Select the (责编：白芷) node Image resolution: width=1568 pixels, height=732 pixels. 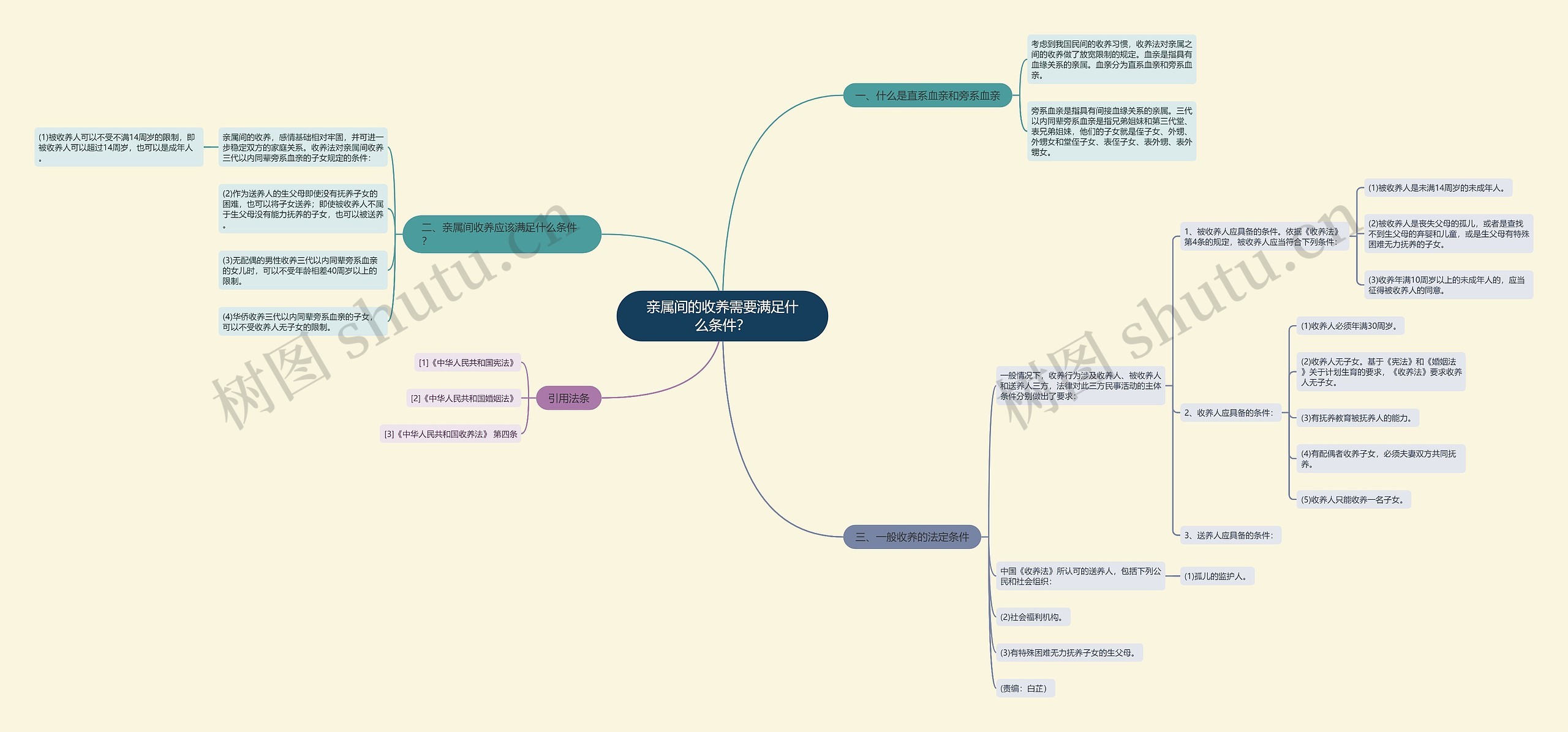click(1025, 689)
